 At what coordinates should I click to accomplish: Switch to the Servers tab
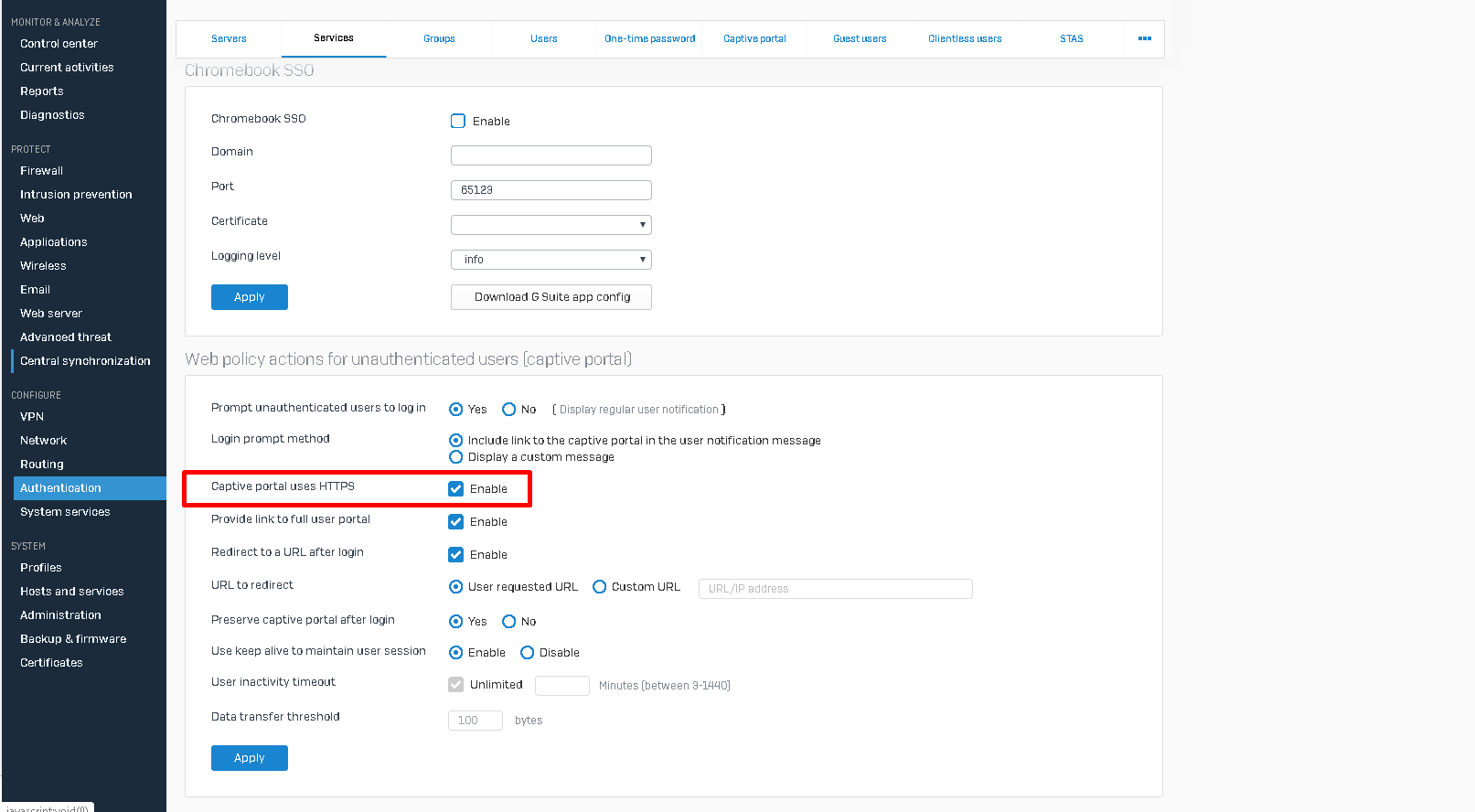[229, 38]
